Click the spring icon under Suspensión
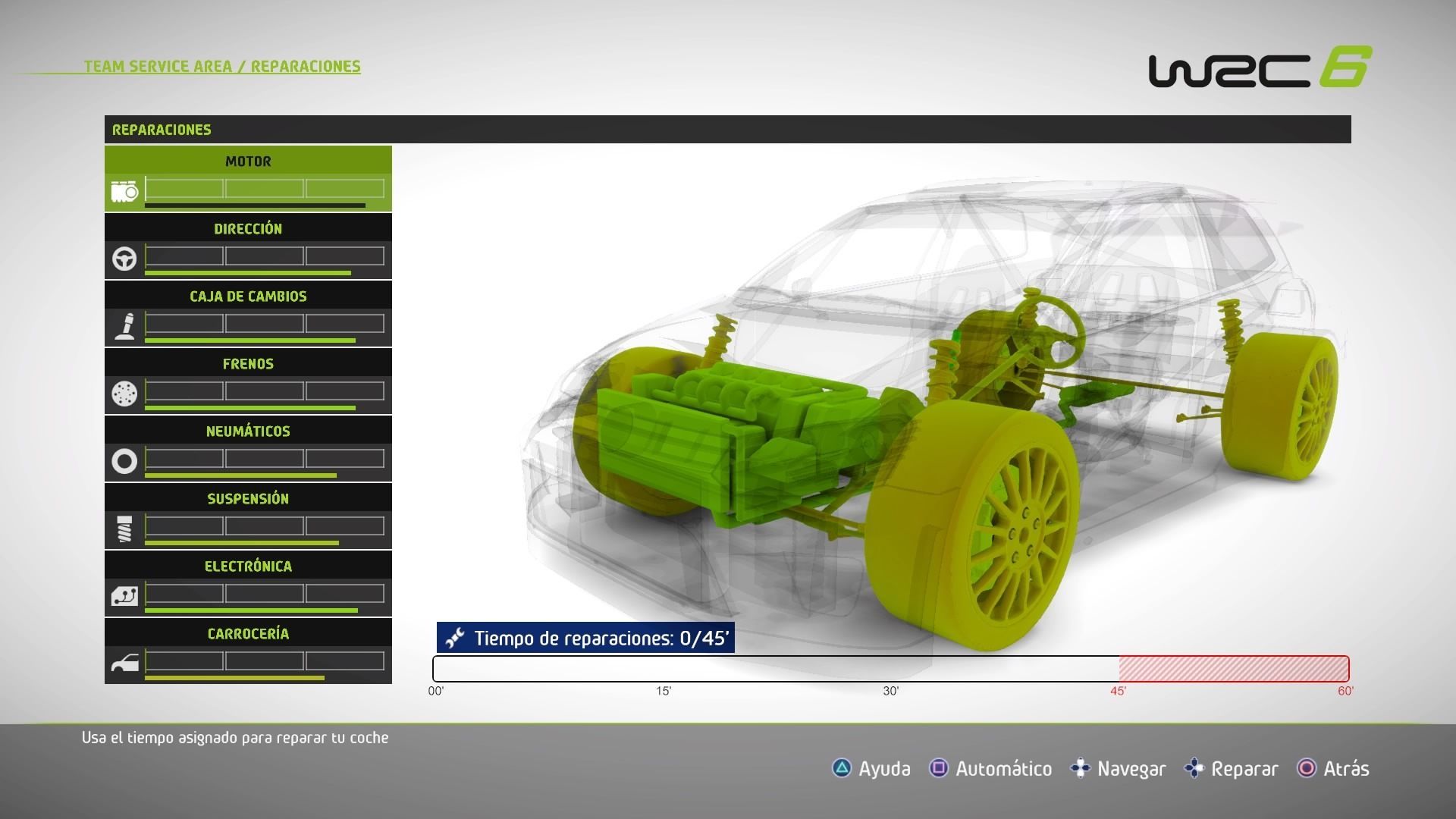 (124, 529)
